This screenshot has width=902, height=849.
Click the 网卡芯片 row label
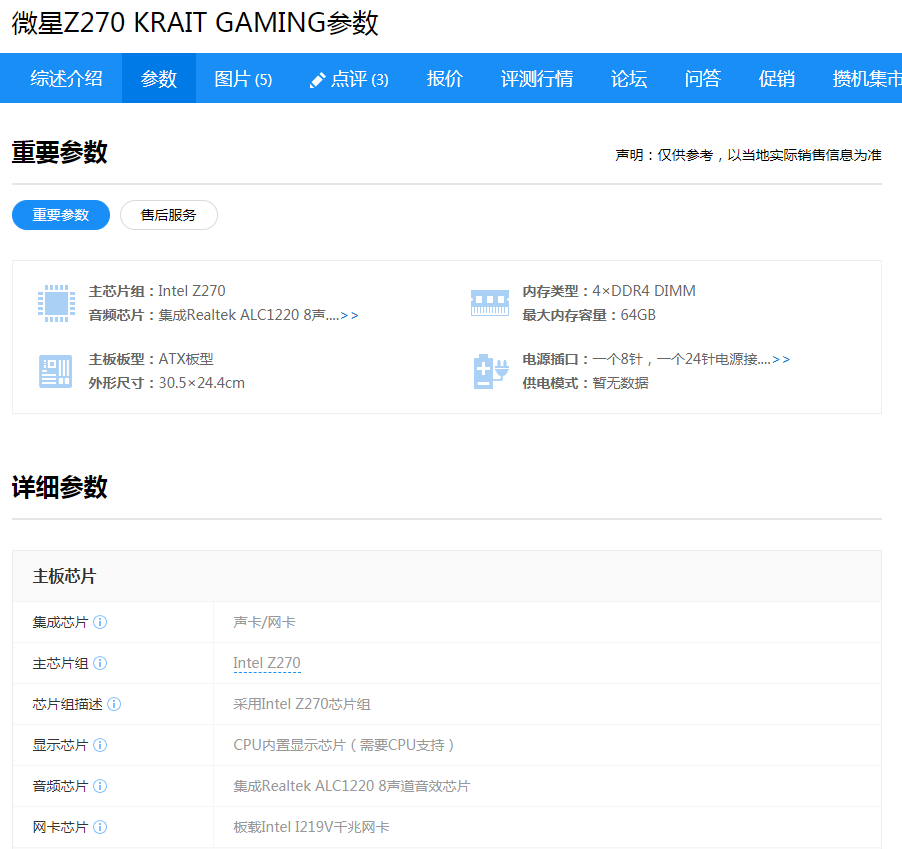pyautogui.click(x=60, y=827)
